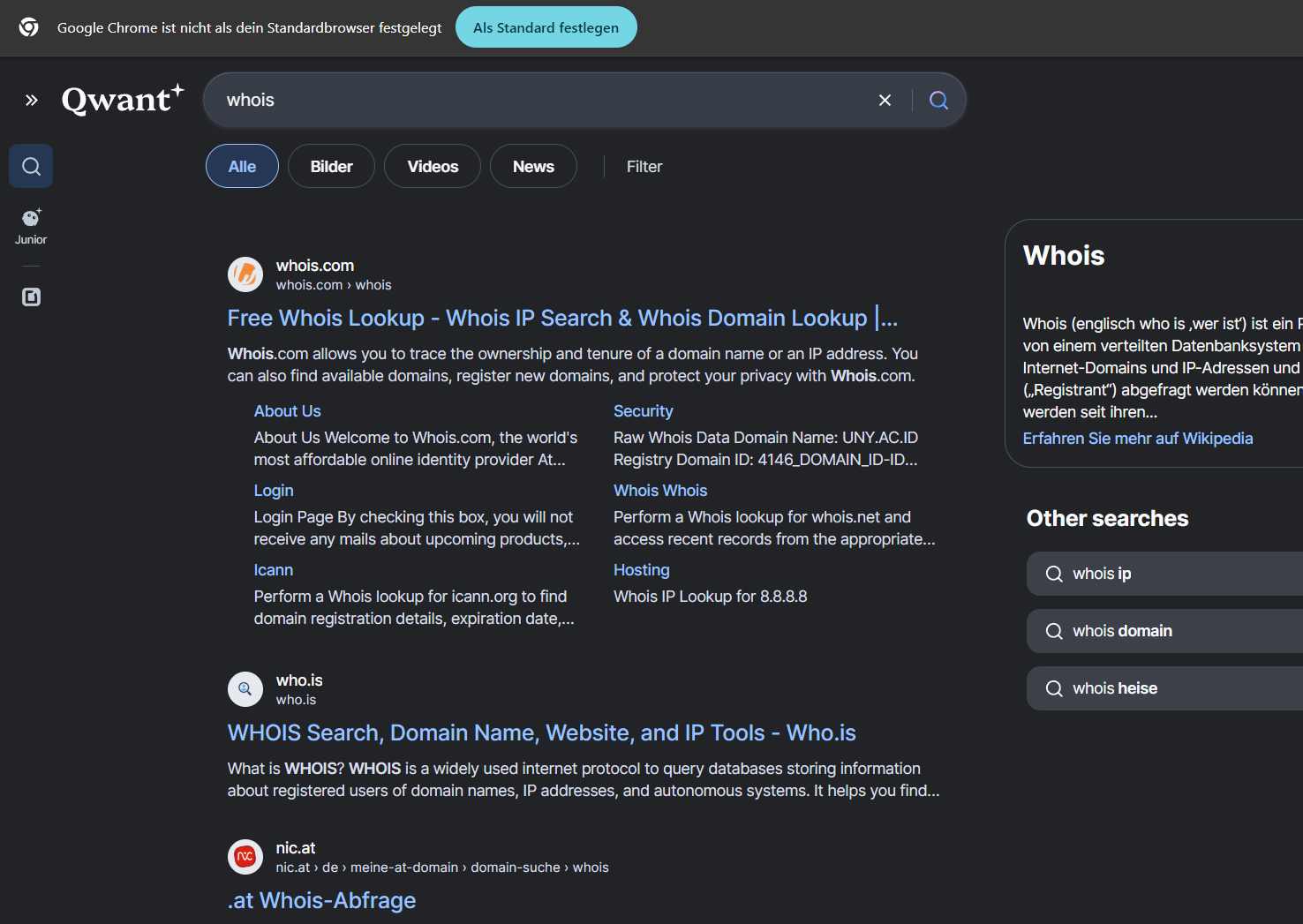Open the Hosting sitelink
The height and width of the screenshot is (924, 1303).
pyautogui.click(x=641, y=570)
